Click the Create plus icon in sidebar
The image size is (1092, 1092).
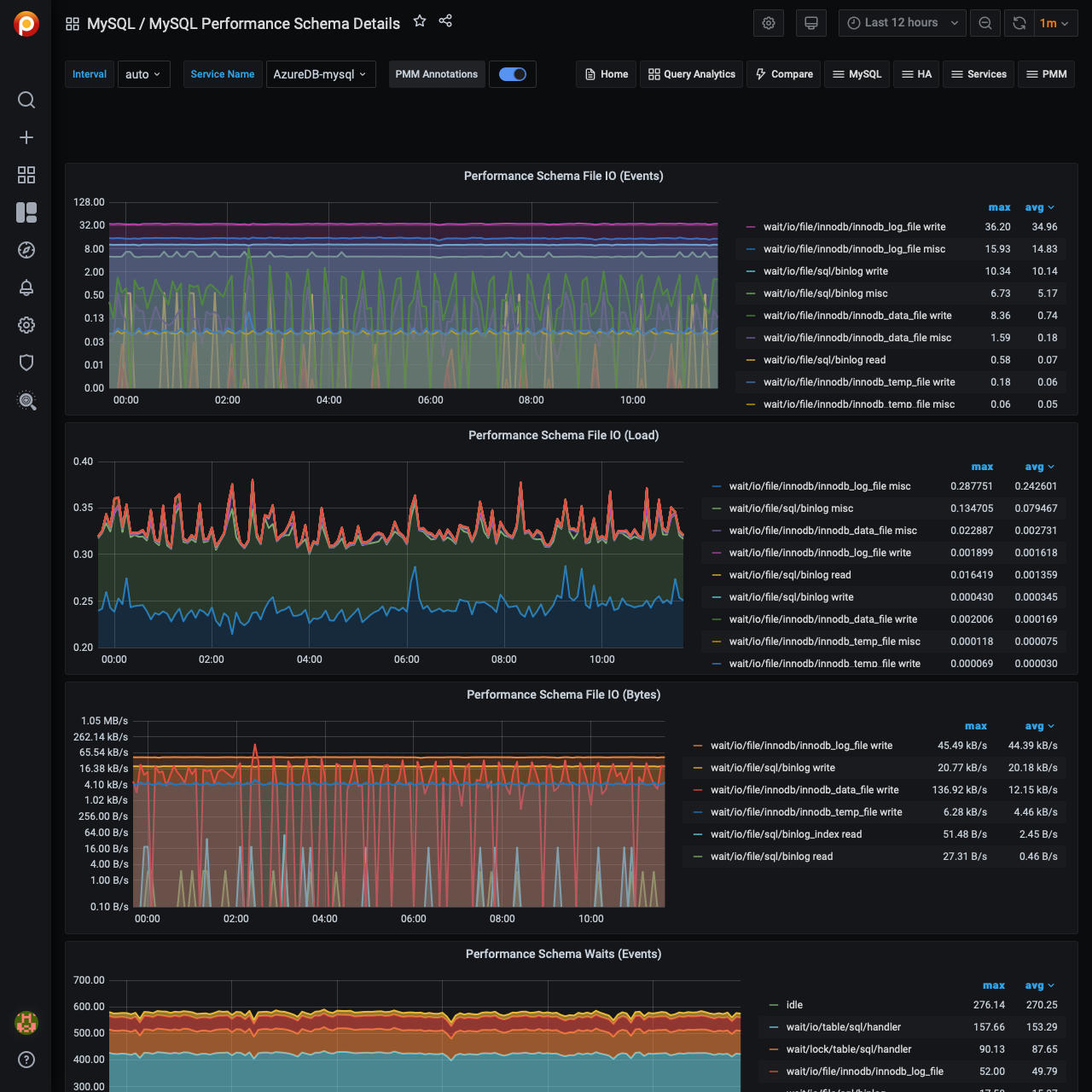[x=26, y=137]
